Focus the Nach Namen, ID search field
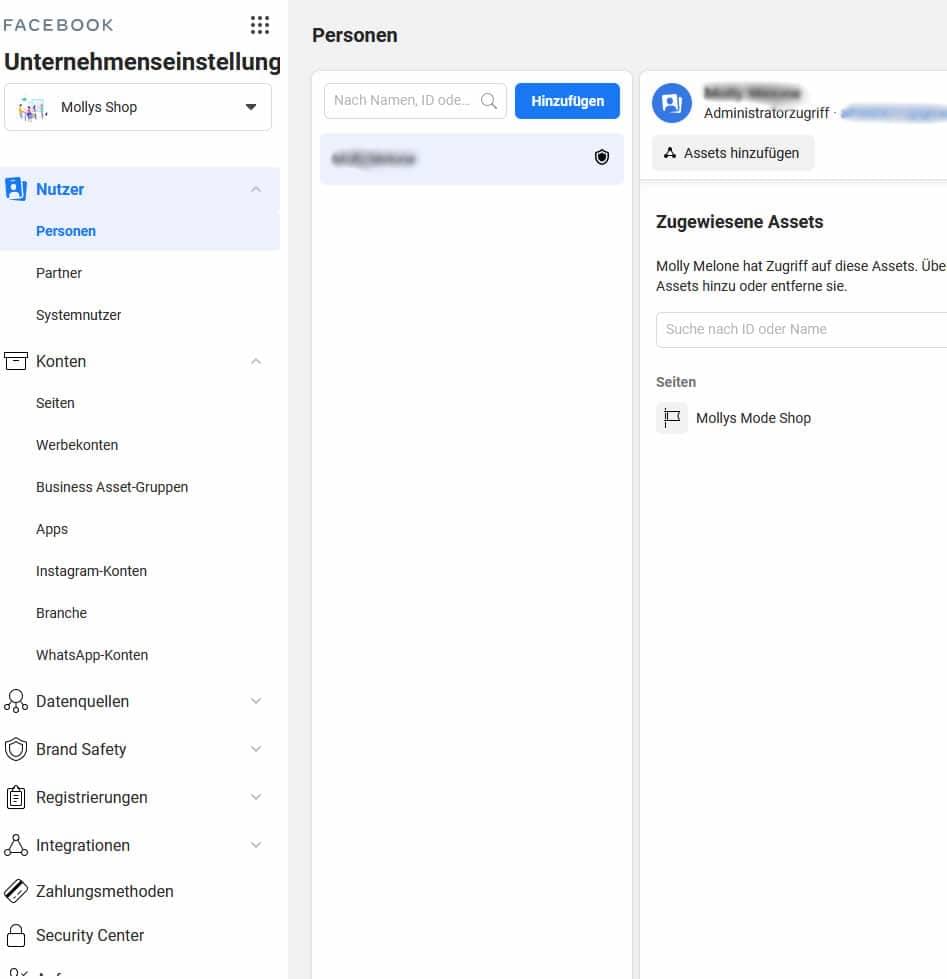 (415, 101)
